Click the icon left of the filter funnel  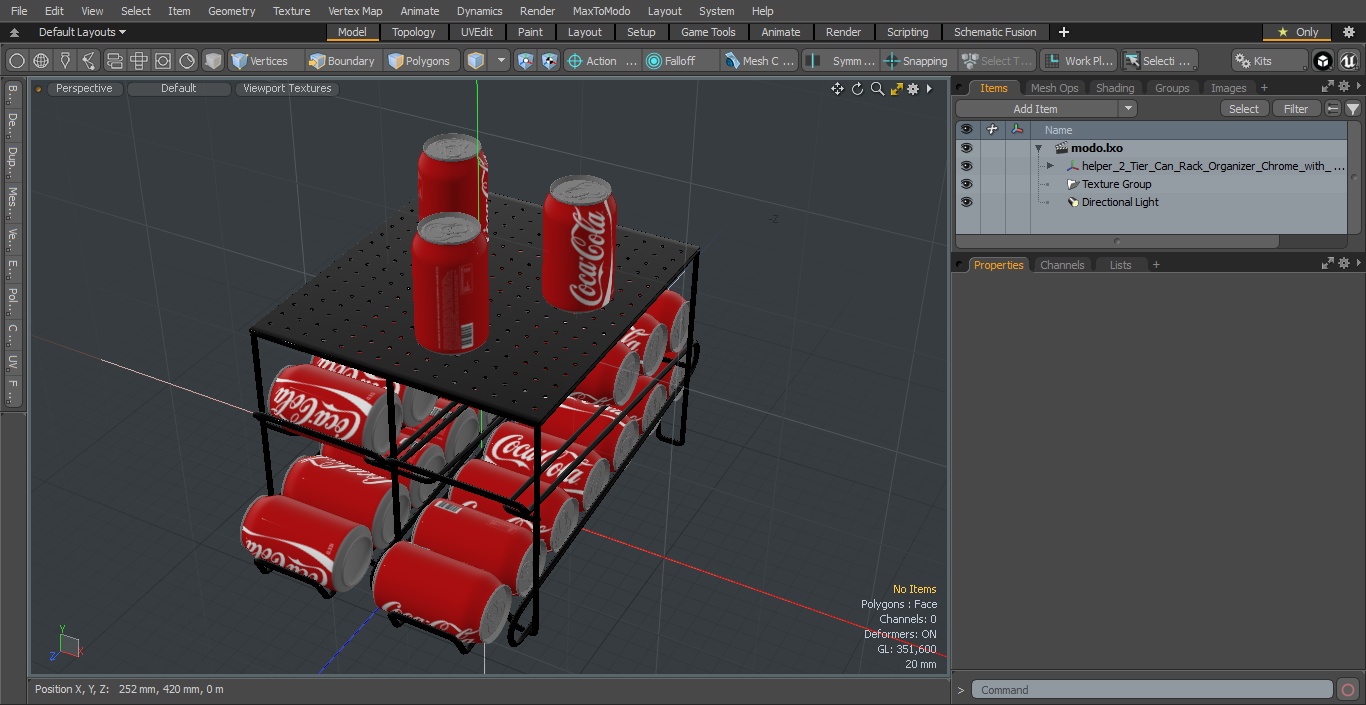[1333, 109]
